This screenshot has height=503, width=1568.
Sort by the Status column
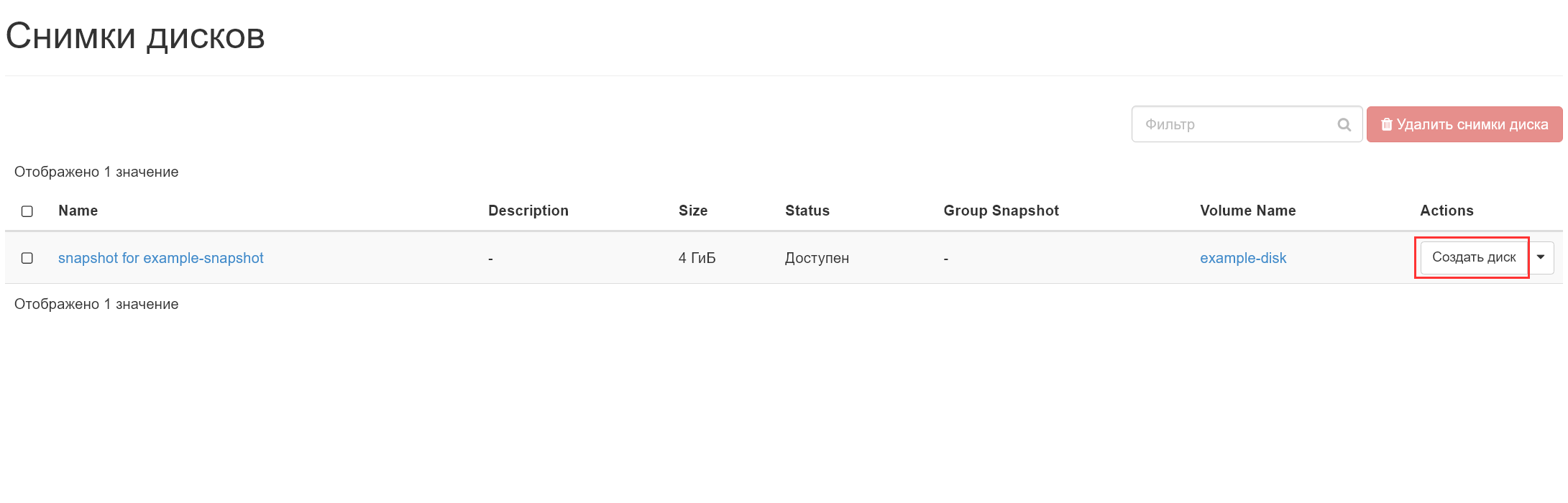pyautogui.click(x=807, y=211)
